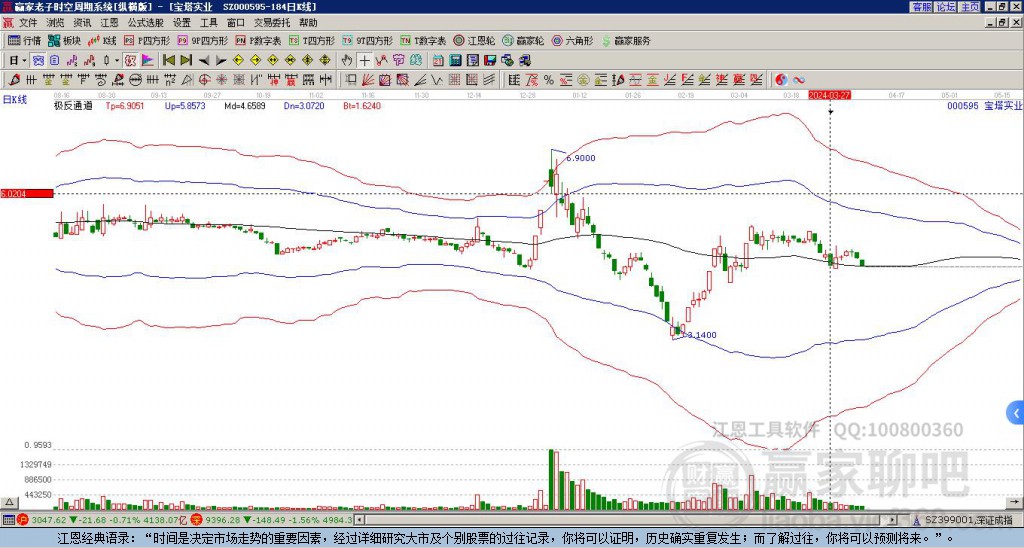The height and width of the screenshot is (548, 1024).
Task: Jump to last bar icon
Action: click(186, 60)
